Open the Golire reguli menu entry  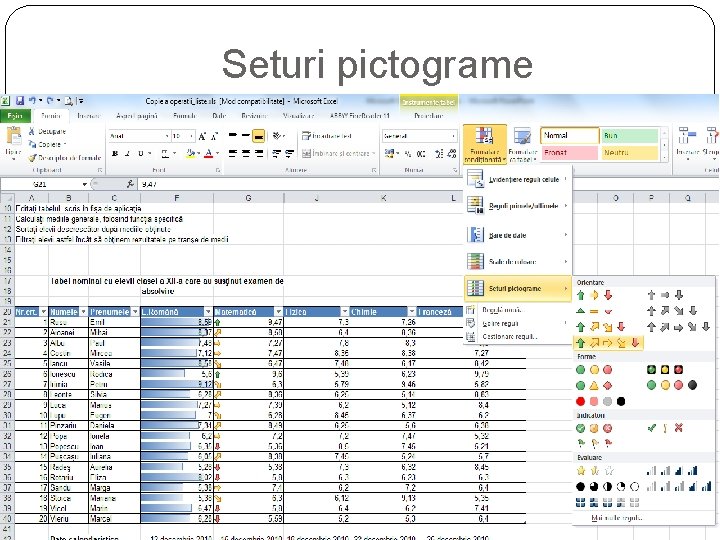pos(518,323)
